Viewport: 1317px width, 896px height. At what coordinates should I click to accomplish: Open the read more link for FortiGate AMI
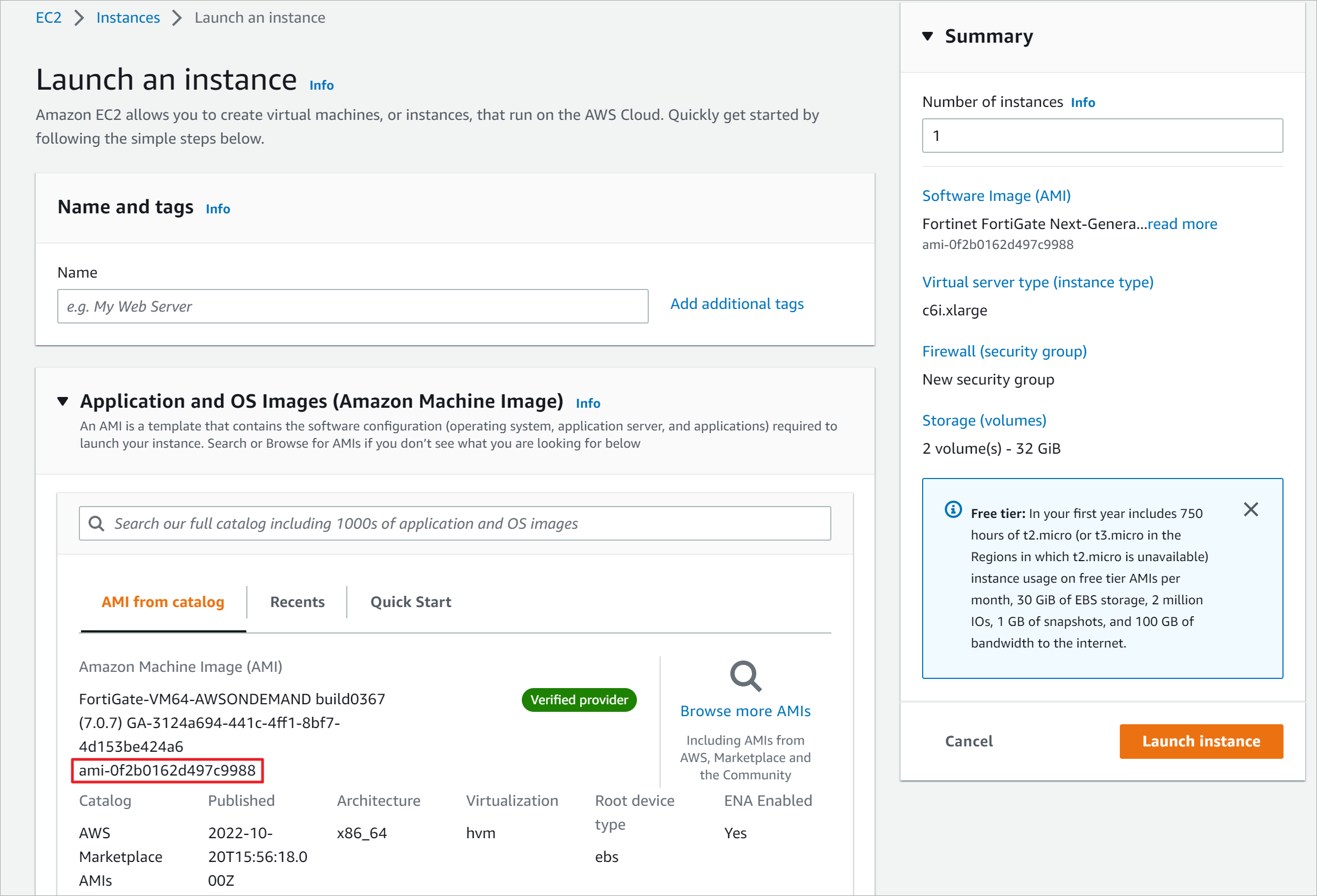click(x=1182, y=224)
